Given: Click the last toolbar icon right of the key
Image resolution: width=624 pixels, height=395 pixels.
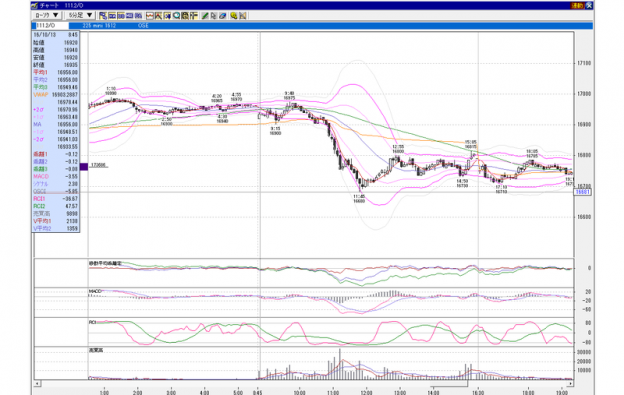Looking at the screenshot, I should (x=242, y=16).
